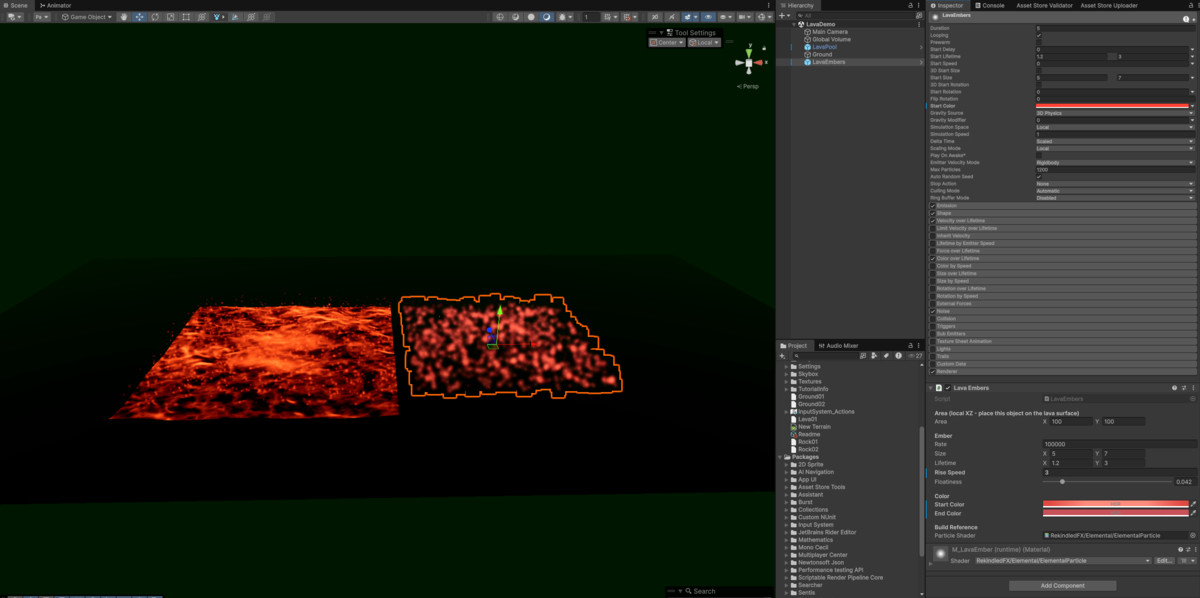Select the Rotate tool in Scene toolbar

click(x=155, y=17)
